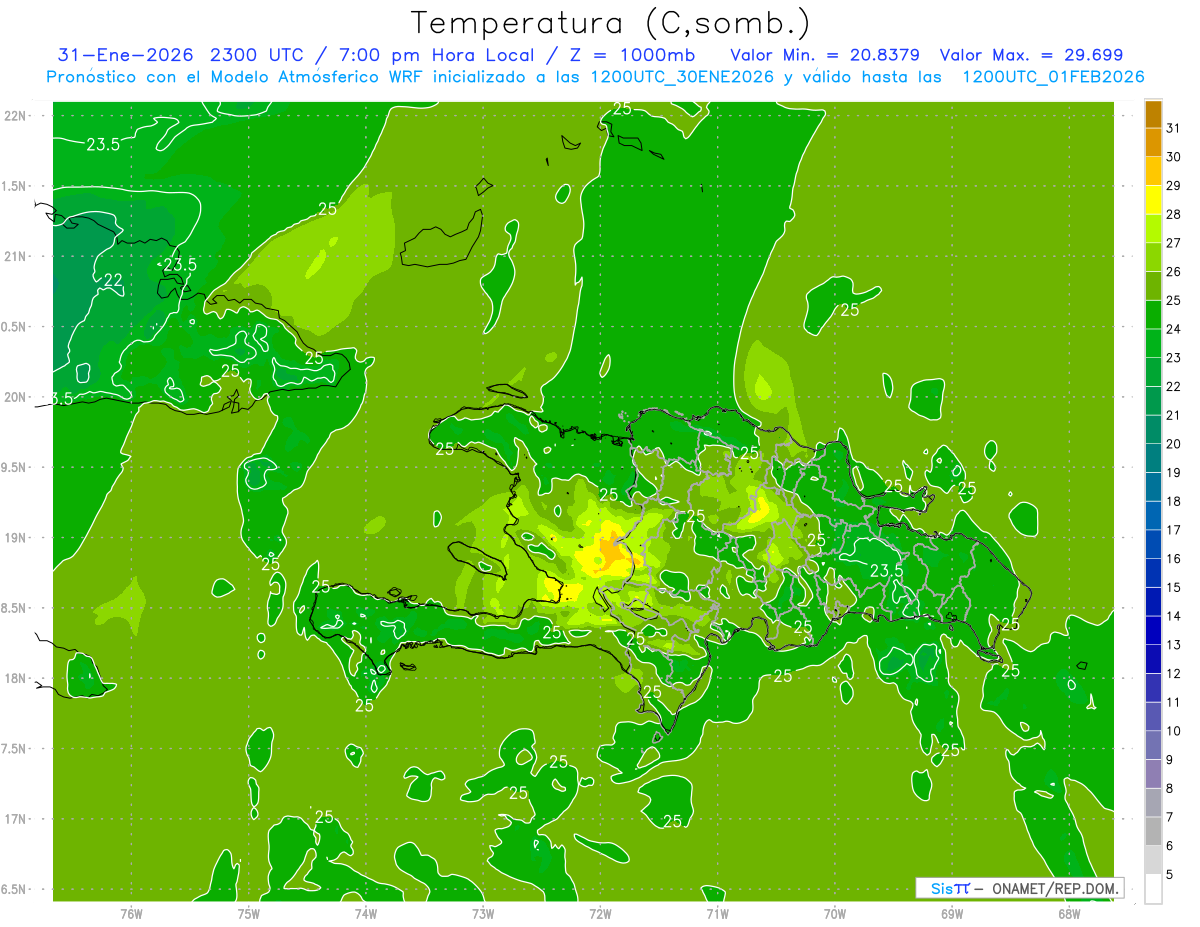This screenshot has width=1200, height=927.
Task: Click the '8.5N' latitude tick label
Action: click(13, 608)
